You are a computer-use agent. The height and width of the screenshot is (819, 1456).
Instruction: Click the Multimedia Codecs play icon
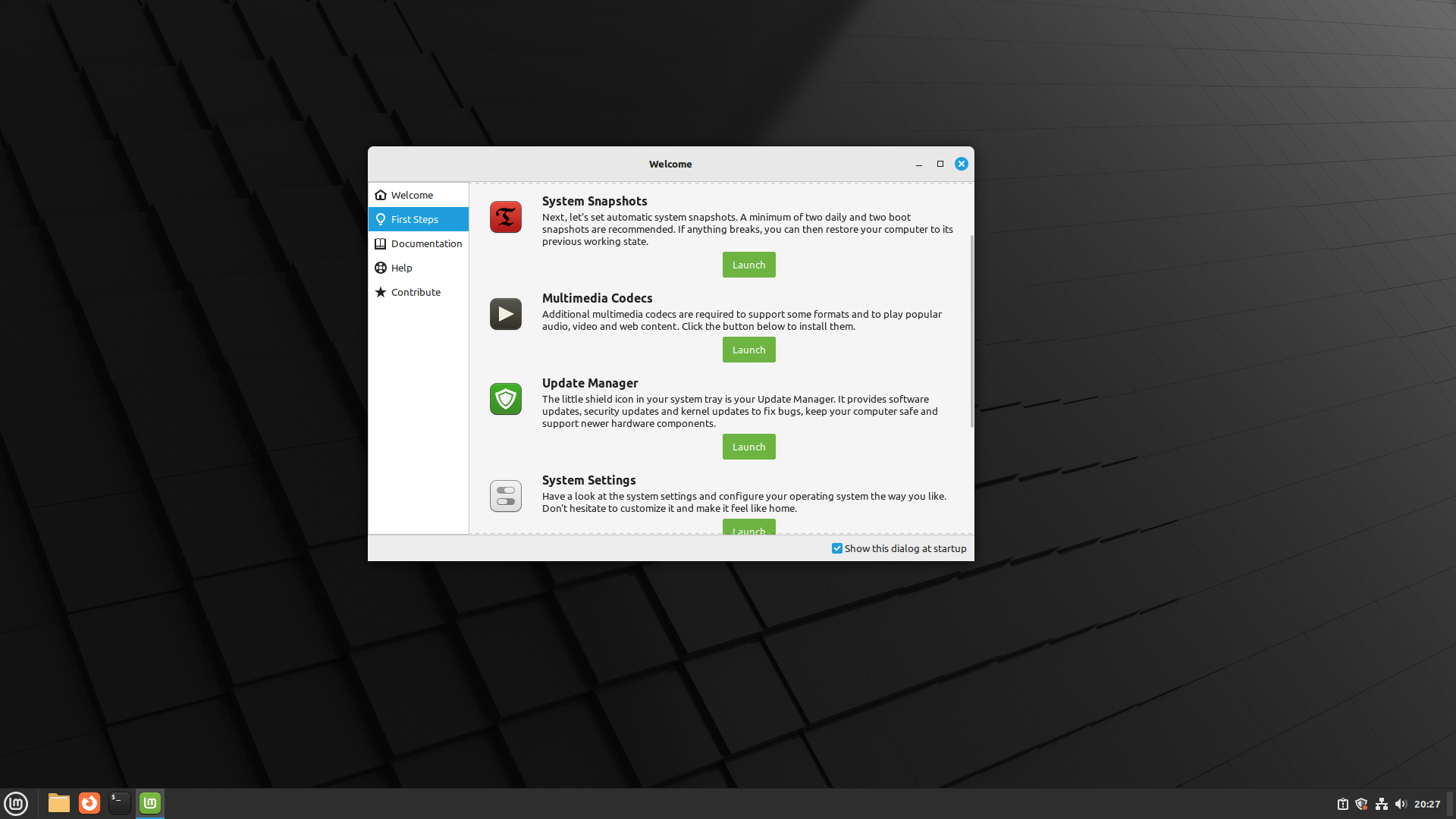pos(506,314)
